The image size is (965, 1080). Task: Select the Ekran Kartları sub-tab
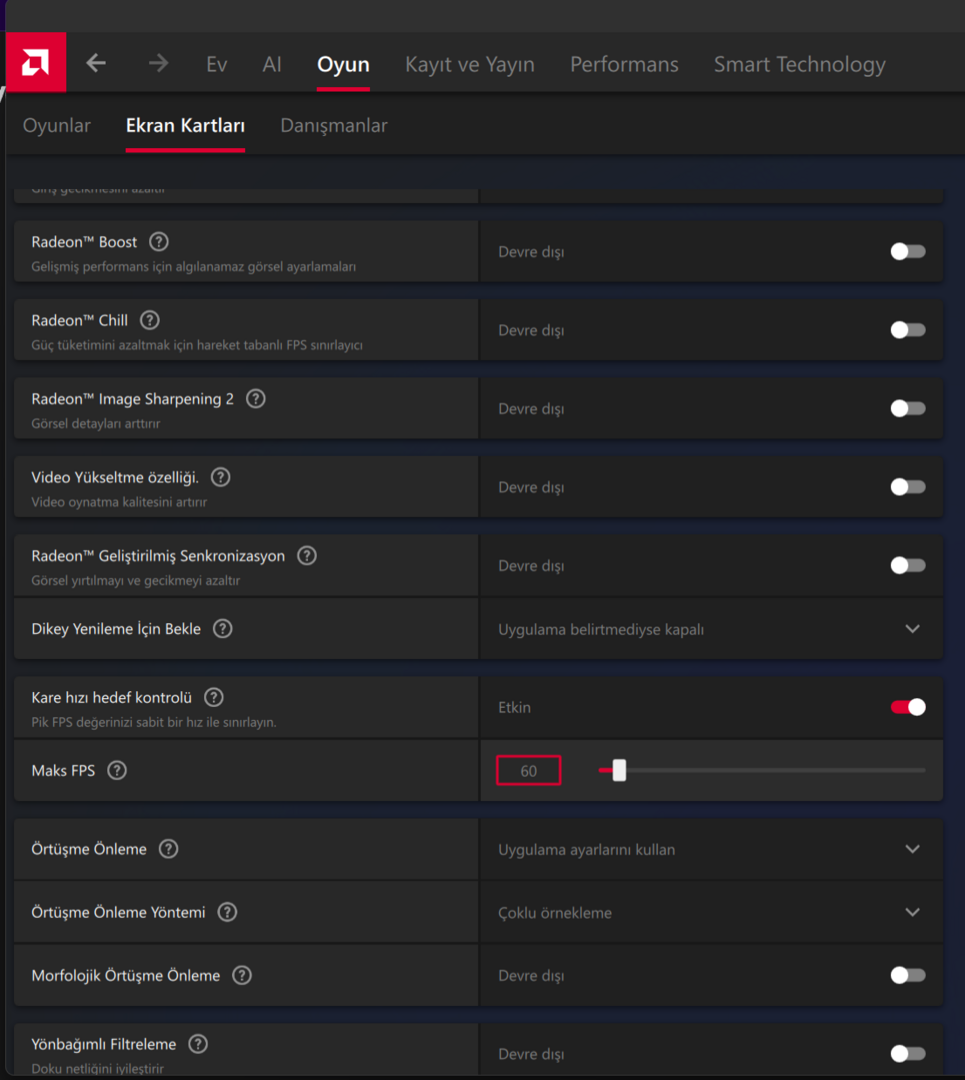[185, 125]
